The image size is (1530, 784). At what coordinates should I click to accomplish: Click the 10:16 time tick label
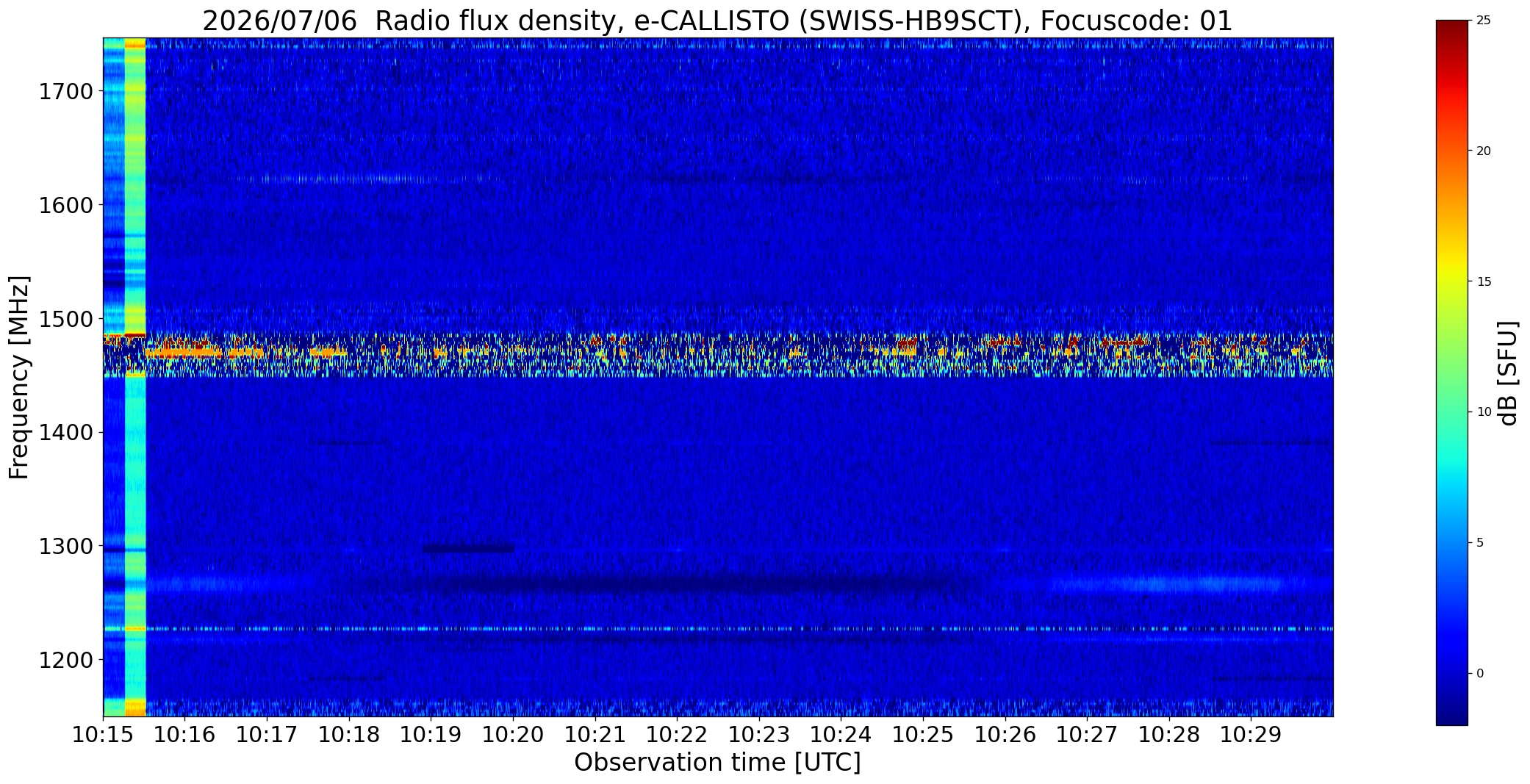click(185, 734)
